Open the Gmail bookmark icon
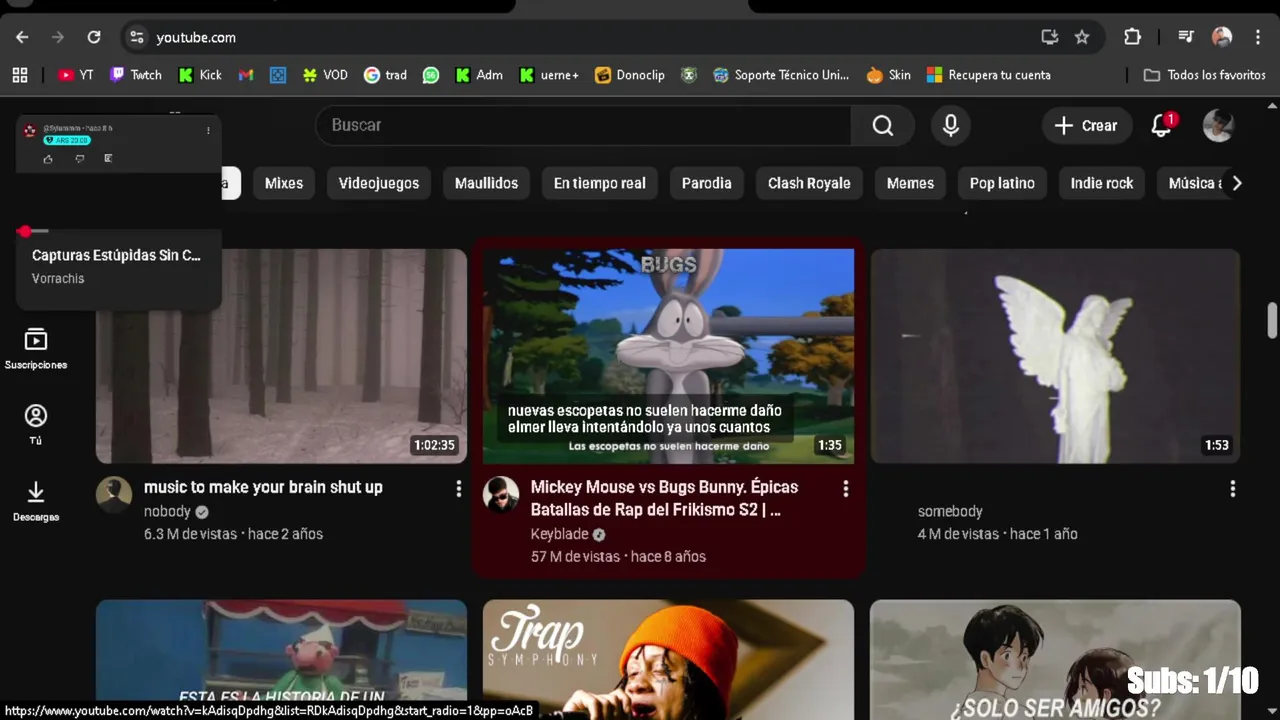1280x720 pixels. 246,75
